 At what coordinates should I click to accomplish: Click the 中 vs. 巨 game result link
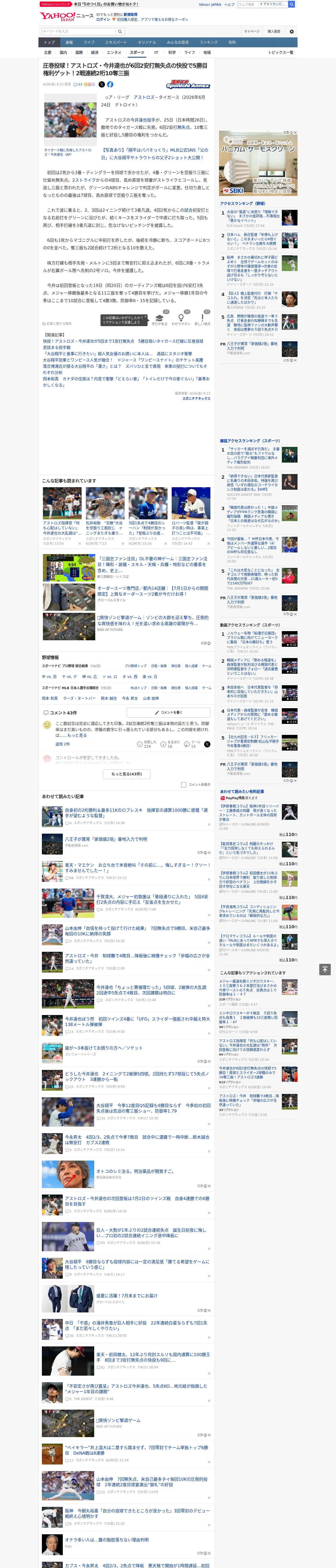[49, 676]
